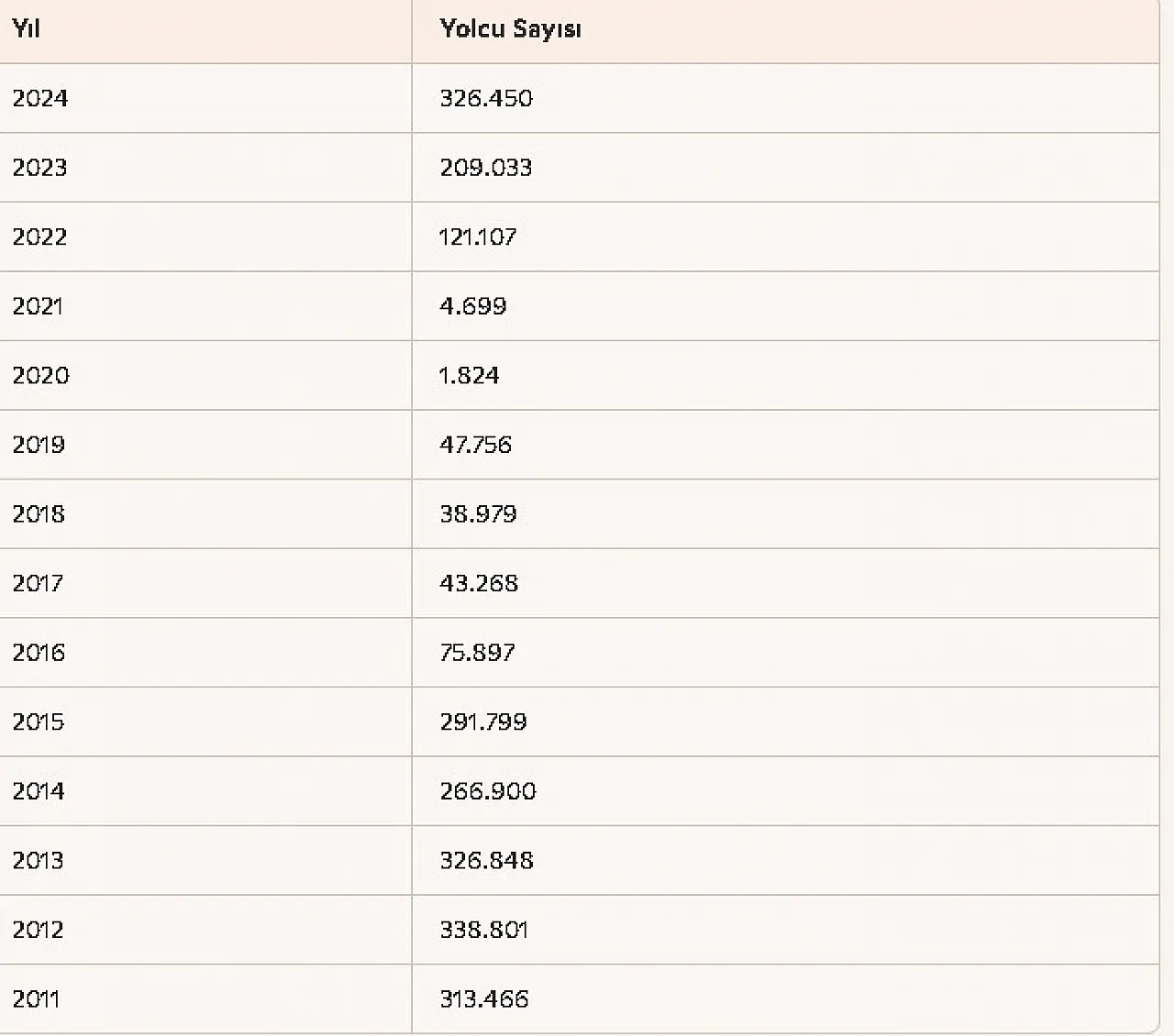This screenshot has height=1036, width=1174.
Task: Click passenger count 43.268
Action: coord(479,583)
